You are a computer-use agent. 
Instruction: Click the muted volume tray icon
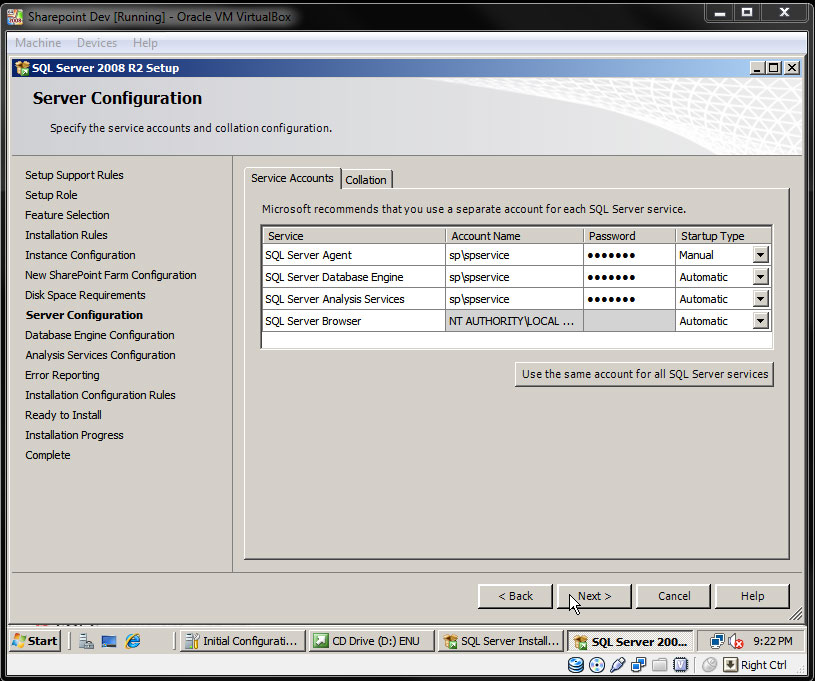point(735,641)
